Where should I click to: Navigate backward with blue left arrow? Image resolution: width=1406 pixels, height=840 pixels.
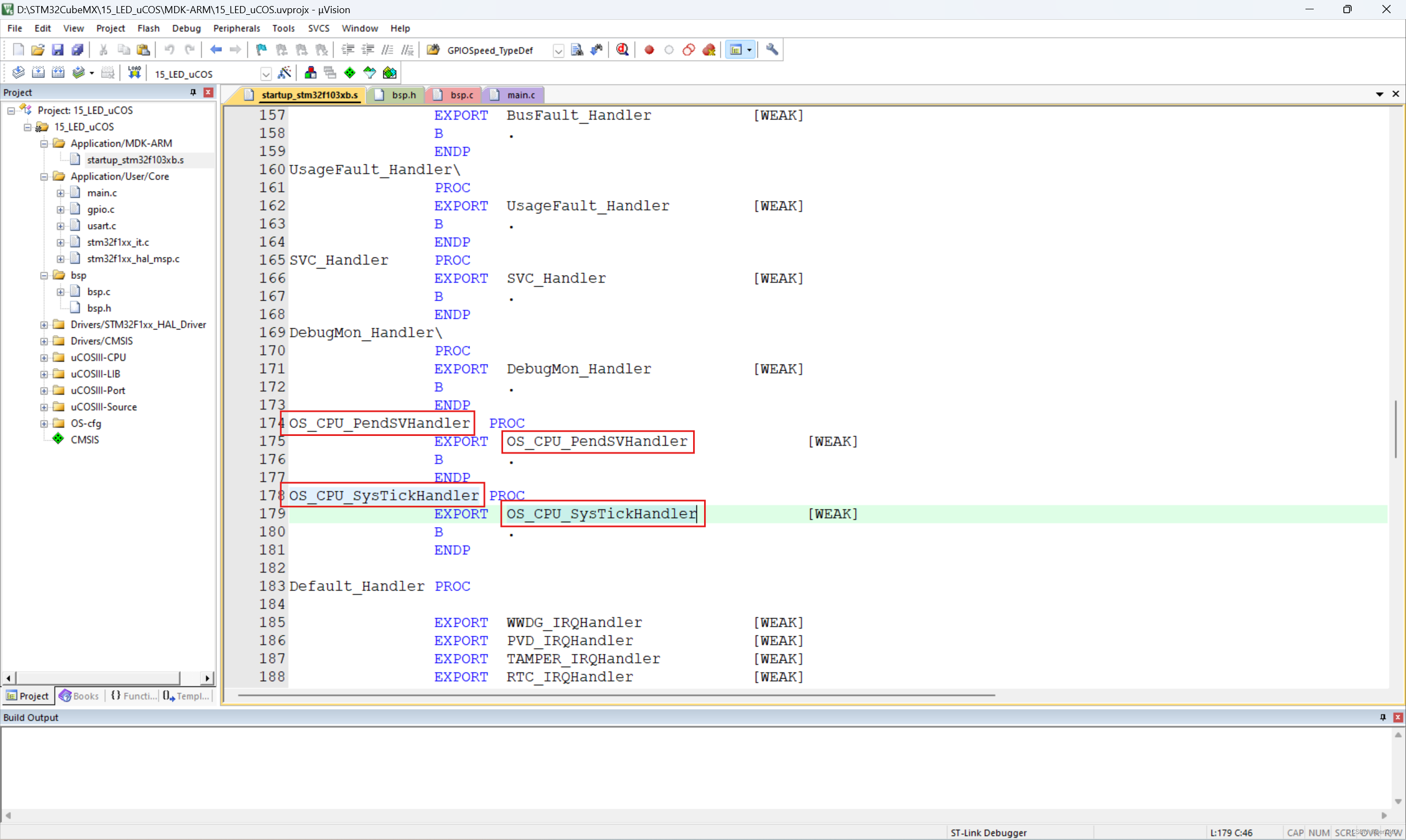216,50
